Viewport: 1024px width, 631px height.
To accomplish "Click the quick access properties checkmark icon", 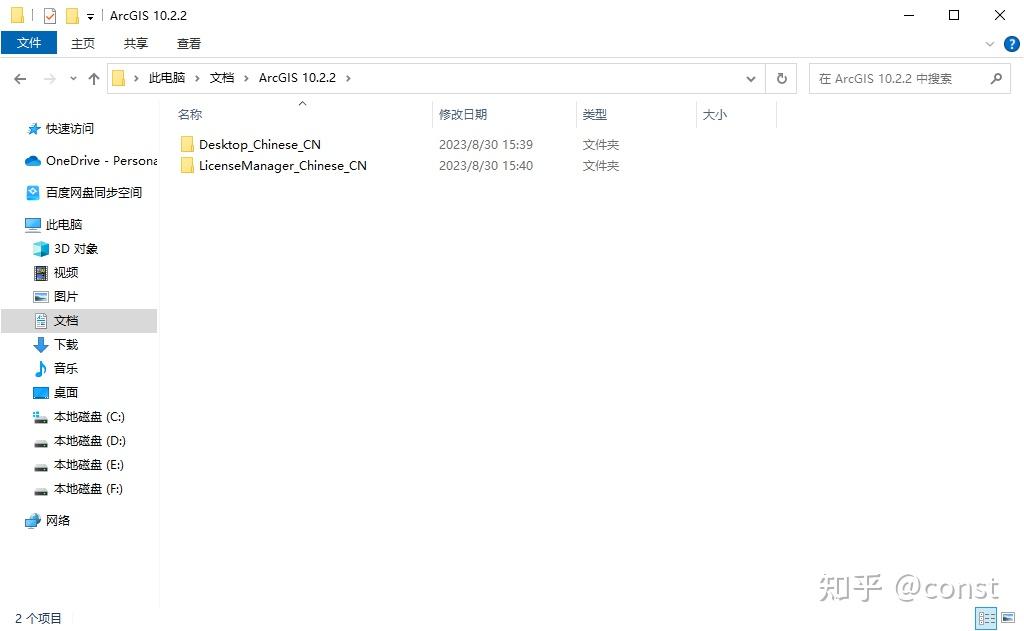I will pos(50,16).
